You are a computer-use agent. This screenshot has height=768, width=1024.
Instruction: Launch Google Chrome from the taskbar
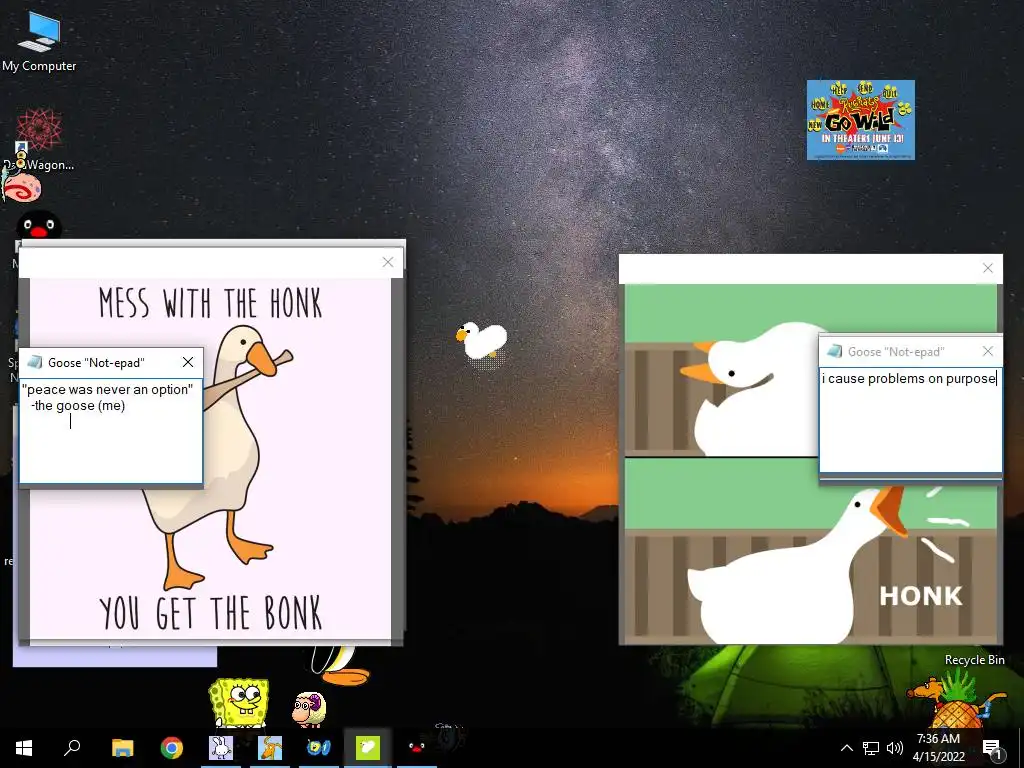(x=172, y=748)
